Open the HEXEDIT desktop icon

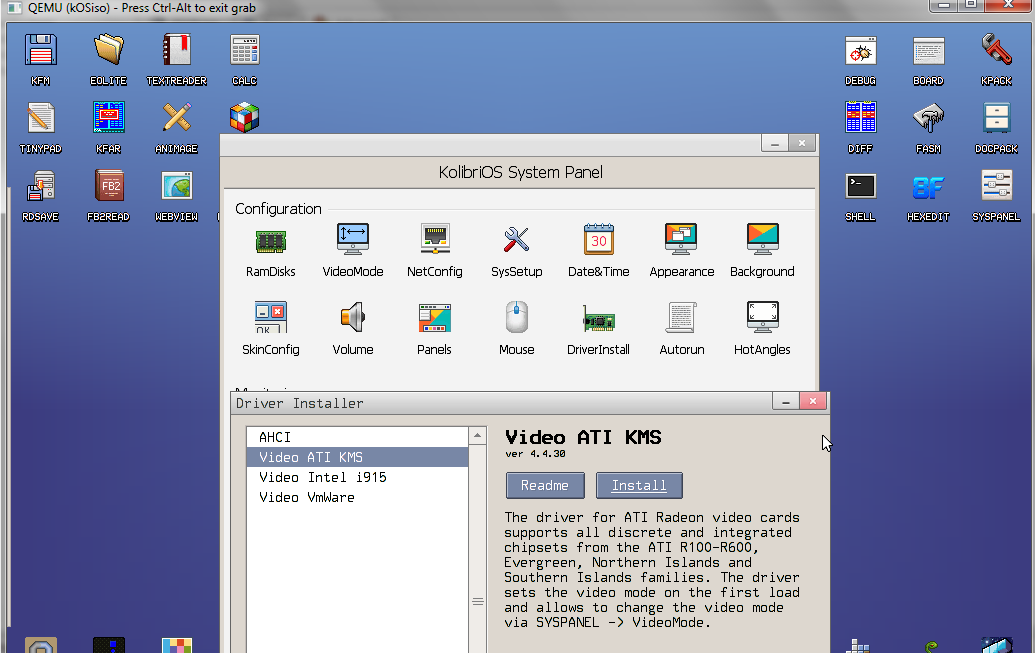point(928,188)
